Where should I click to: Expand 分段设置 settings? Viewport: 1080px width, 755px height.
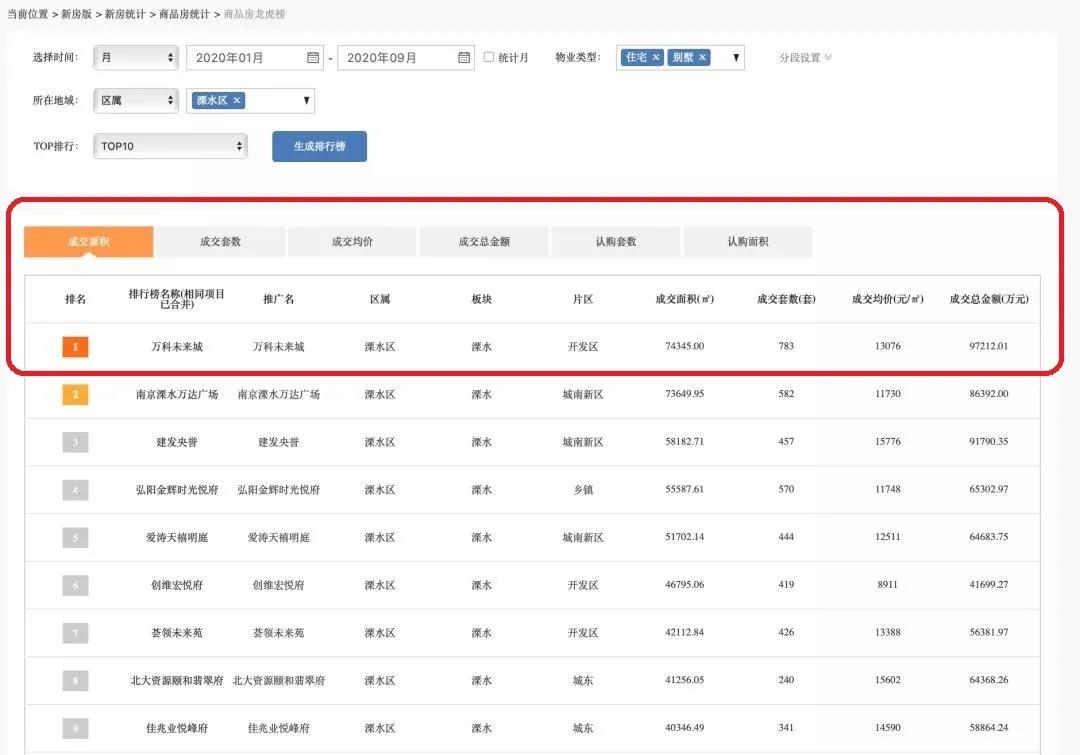point(805,58)
